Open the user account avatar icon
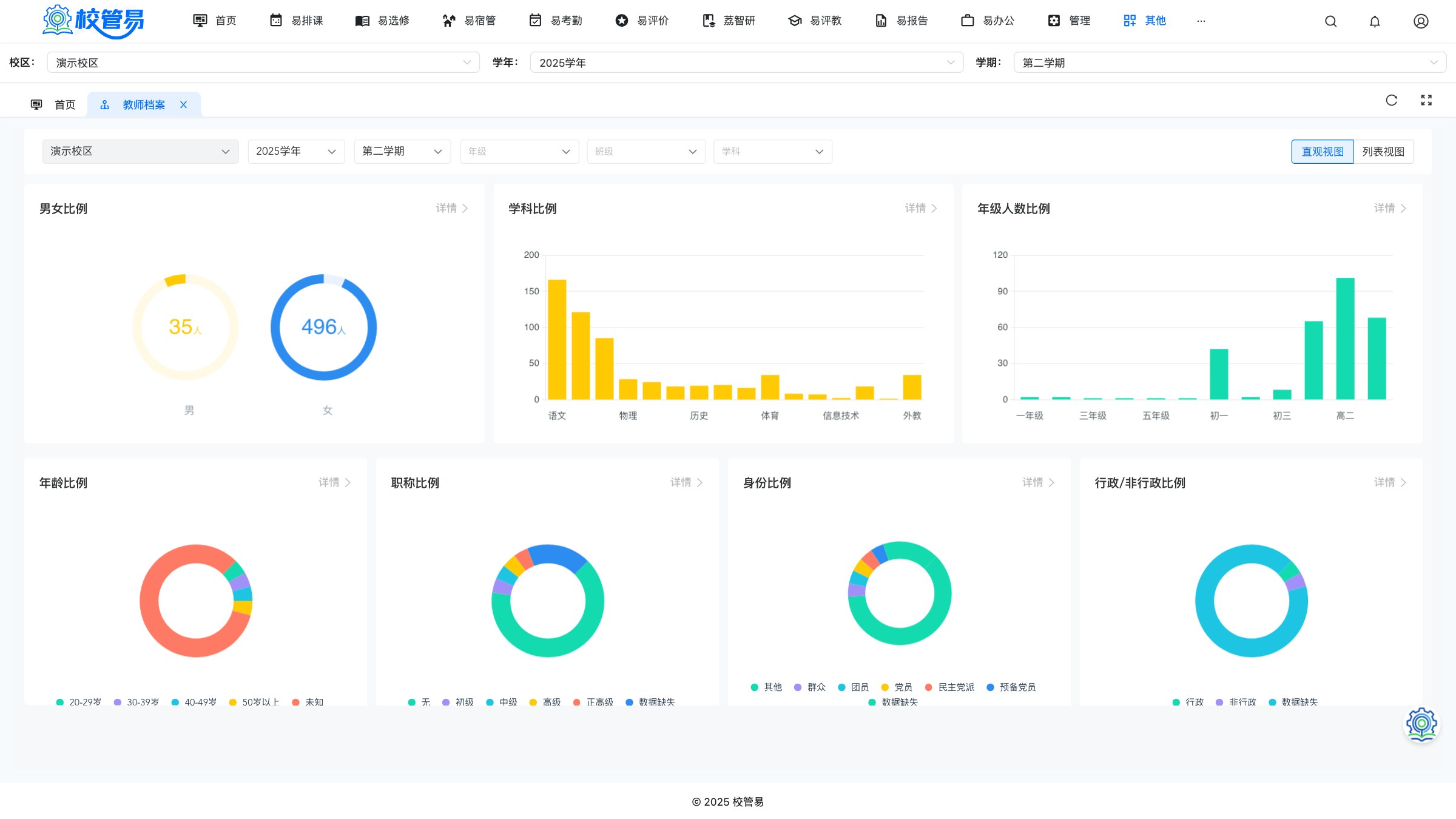The image size is (1456, 819). (x=1421, y=21)
